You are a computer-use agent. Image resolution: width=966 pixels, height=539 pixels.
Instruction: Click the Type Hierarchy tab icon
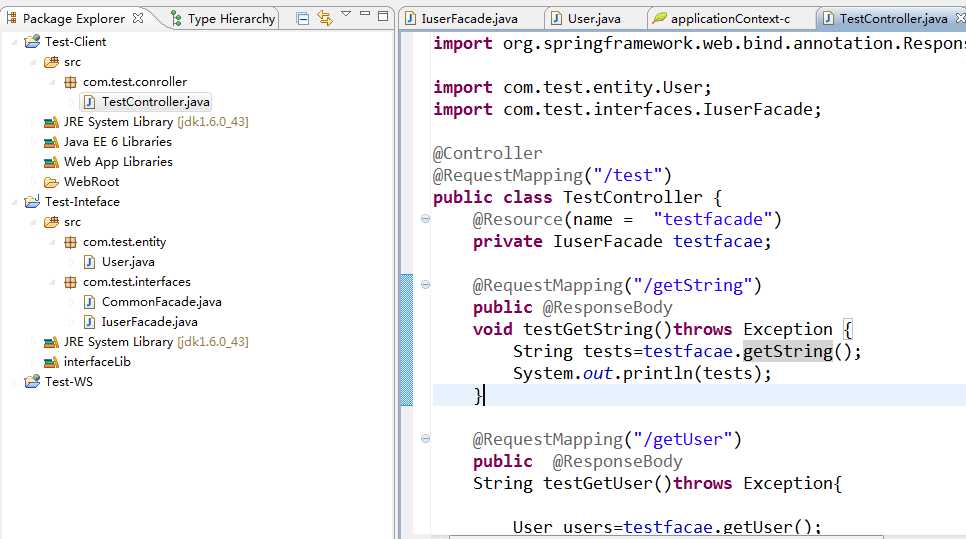tap(176, 19)
